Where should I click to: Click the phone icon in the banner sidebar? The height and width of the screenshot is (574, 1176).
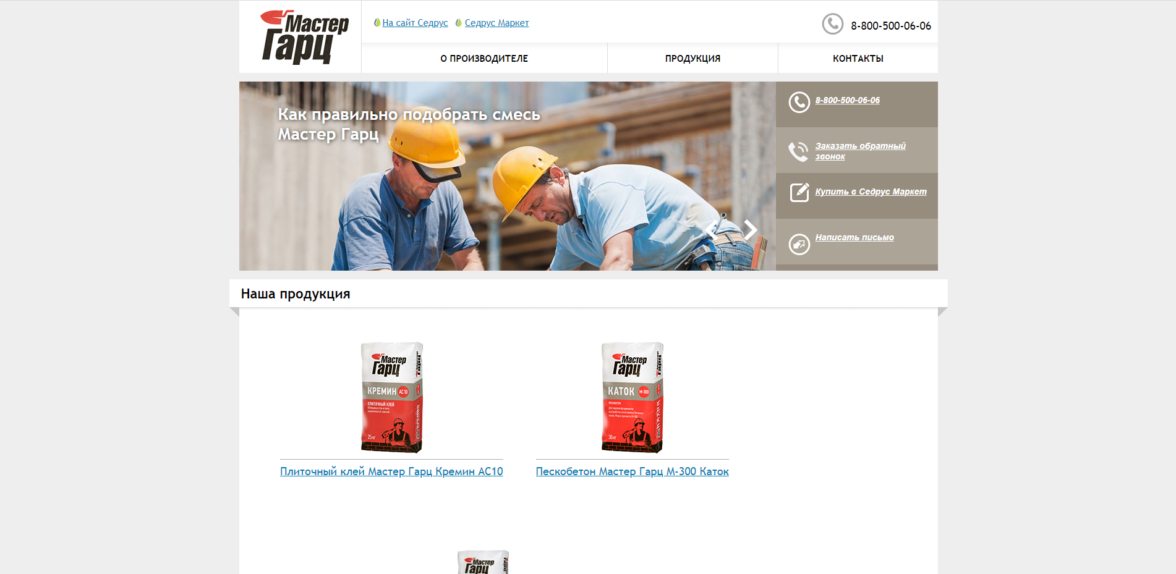[799, 102]
